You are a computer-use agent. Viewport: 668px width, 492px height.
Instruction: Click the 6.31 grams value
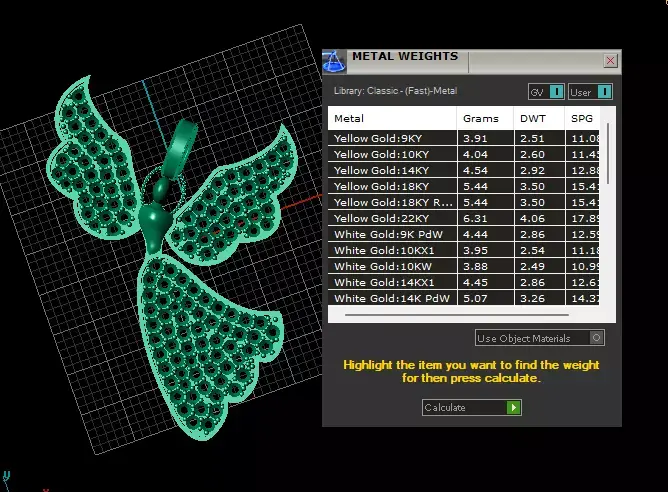[475, 219]
